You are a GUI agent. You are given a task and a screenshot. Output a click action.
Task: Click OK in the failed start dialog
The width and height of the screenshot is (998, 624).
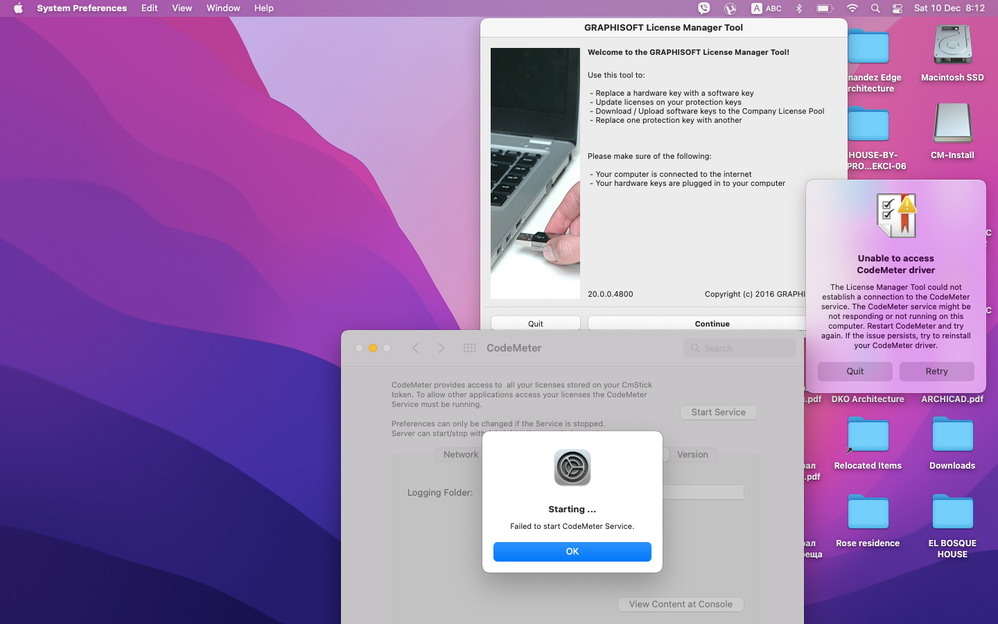point(572,551)
